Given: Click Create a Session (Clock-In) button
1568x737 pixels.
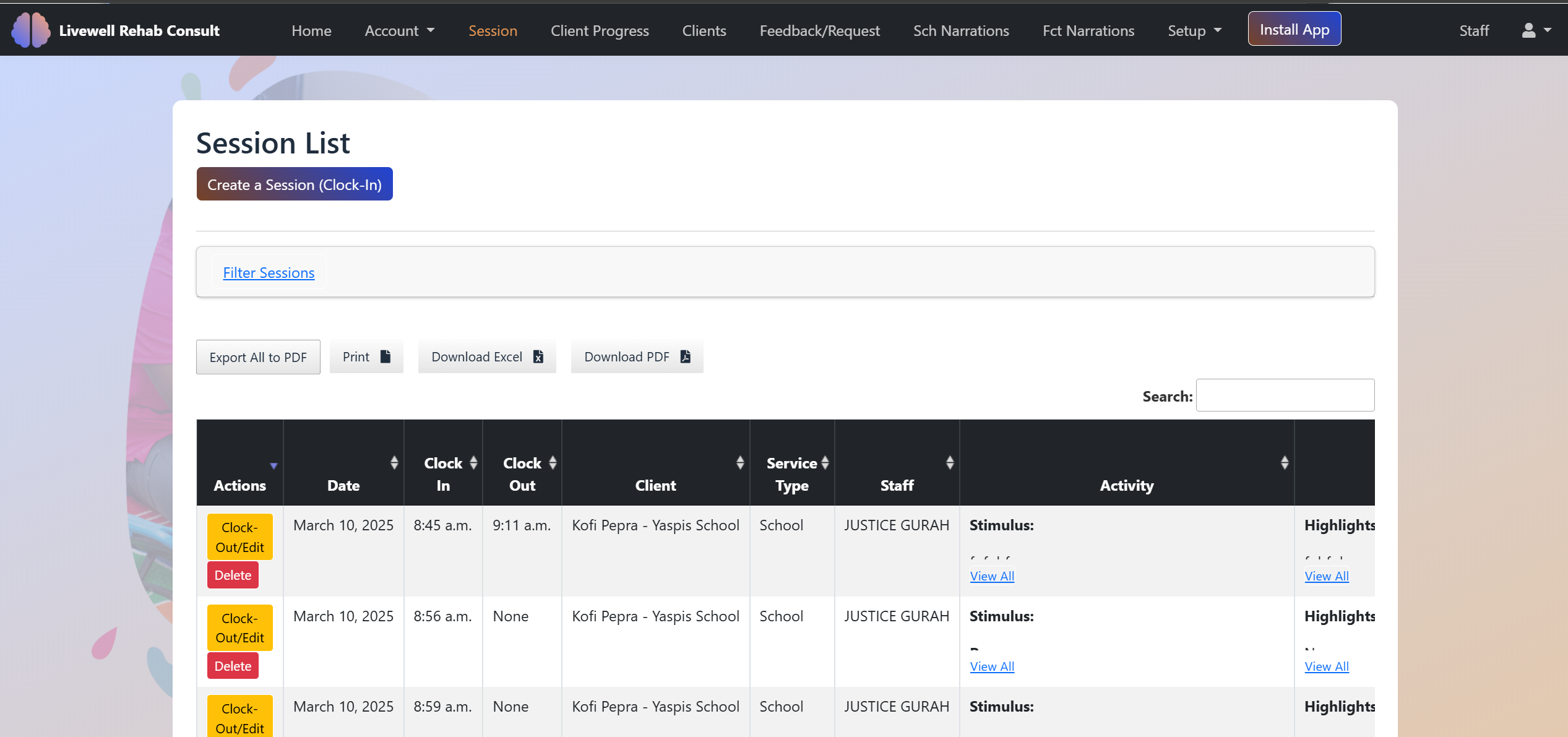Looking at the screenshot, I should 295,184.
